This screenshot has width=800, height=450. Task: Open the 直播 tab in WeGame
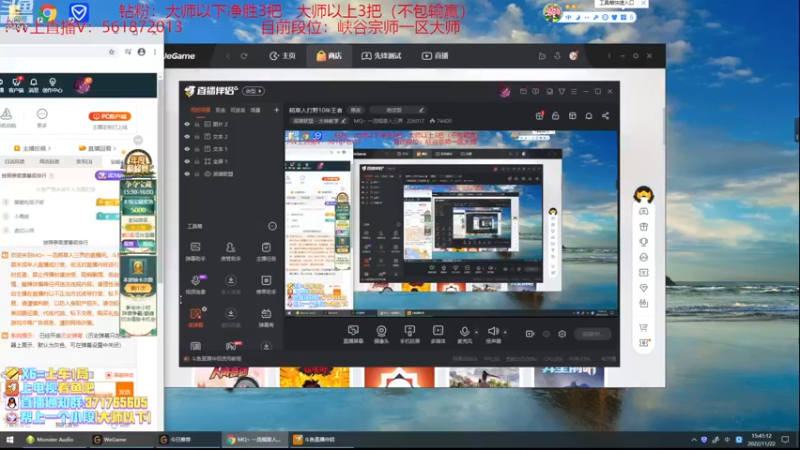435,56
